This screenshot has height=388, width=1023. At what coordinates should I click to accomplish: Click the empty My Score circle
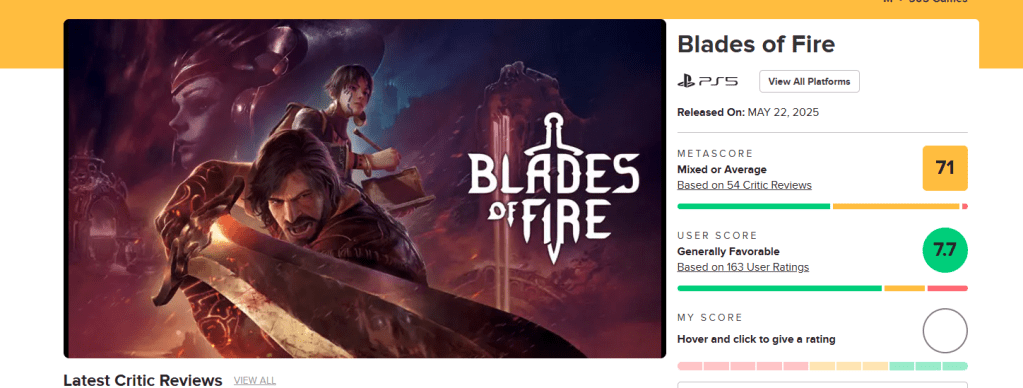945,331
